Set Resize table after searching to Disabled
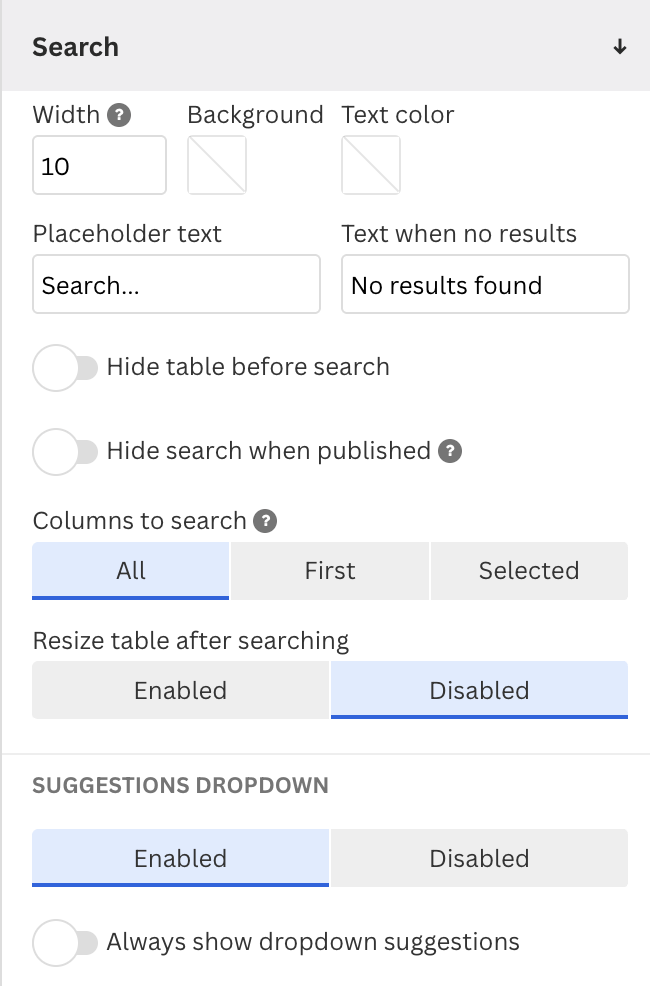The image size is (650, 986). (x=480, y=690)
